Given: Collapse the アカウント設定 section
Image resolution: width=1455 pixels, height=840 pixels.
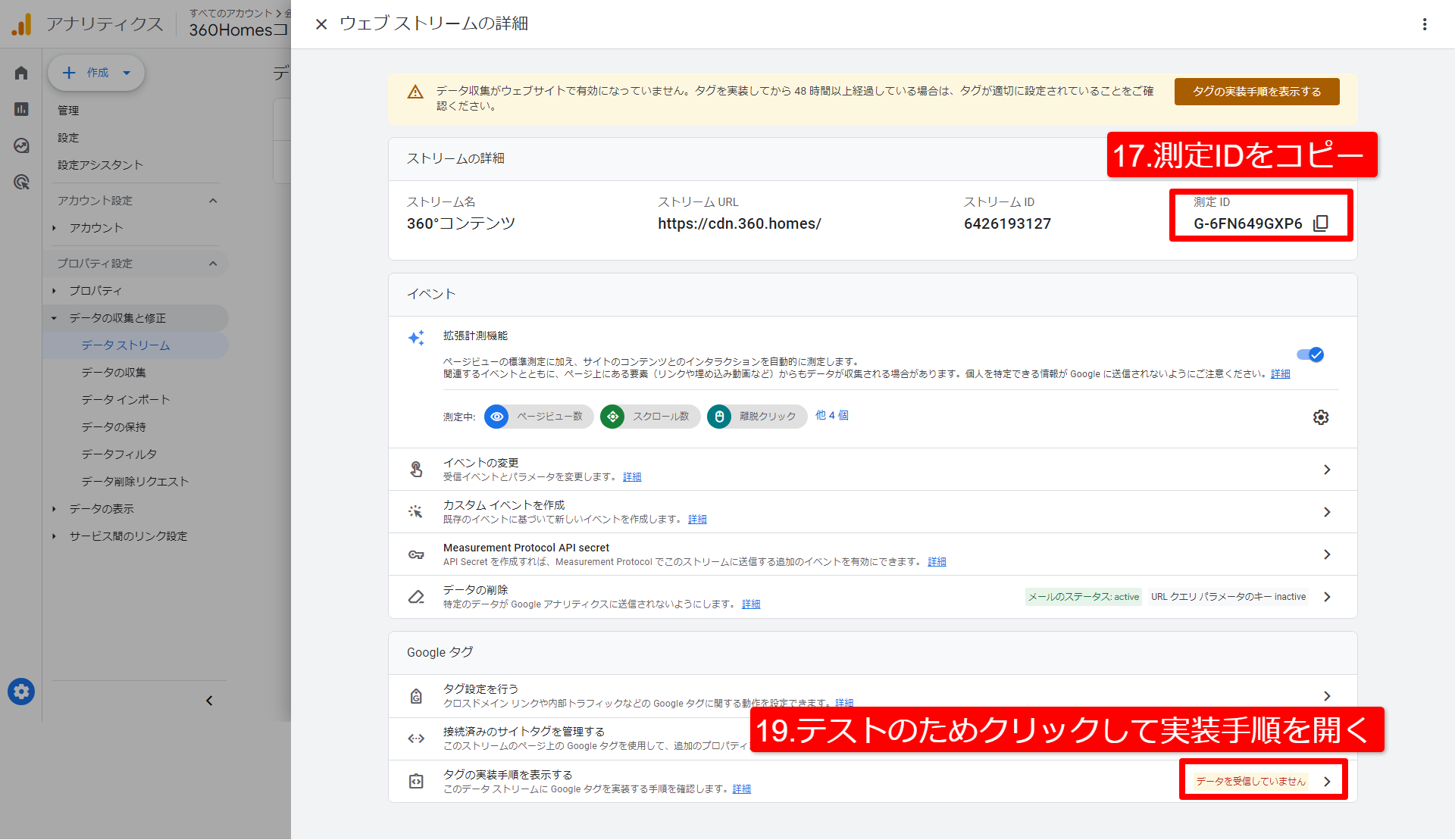Looking at the screenshot, I should [213, 201].
